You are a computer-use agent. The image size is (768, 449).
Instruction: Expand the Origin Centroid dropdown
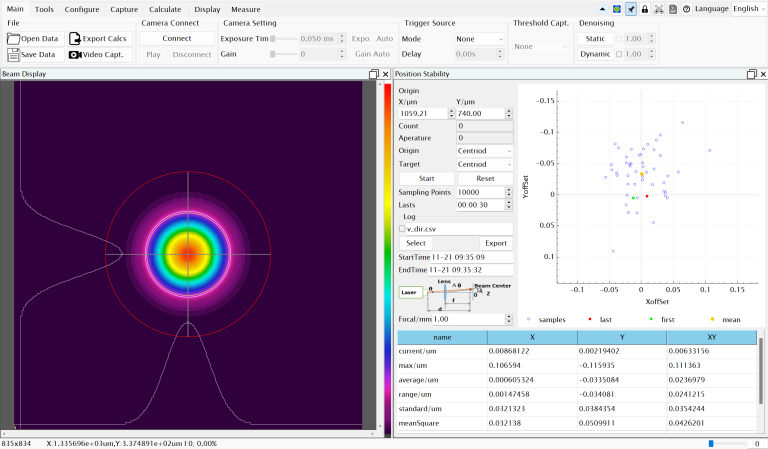click(484, 151)
